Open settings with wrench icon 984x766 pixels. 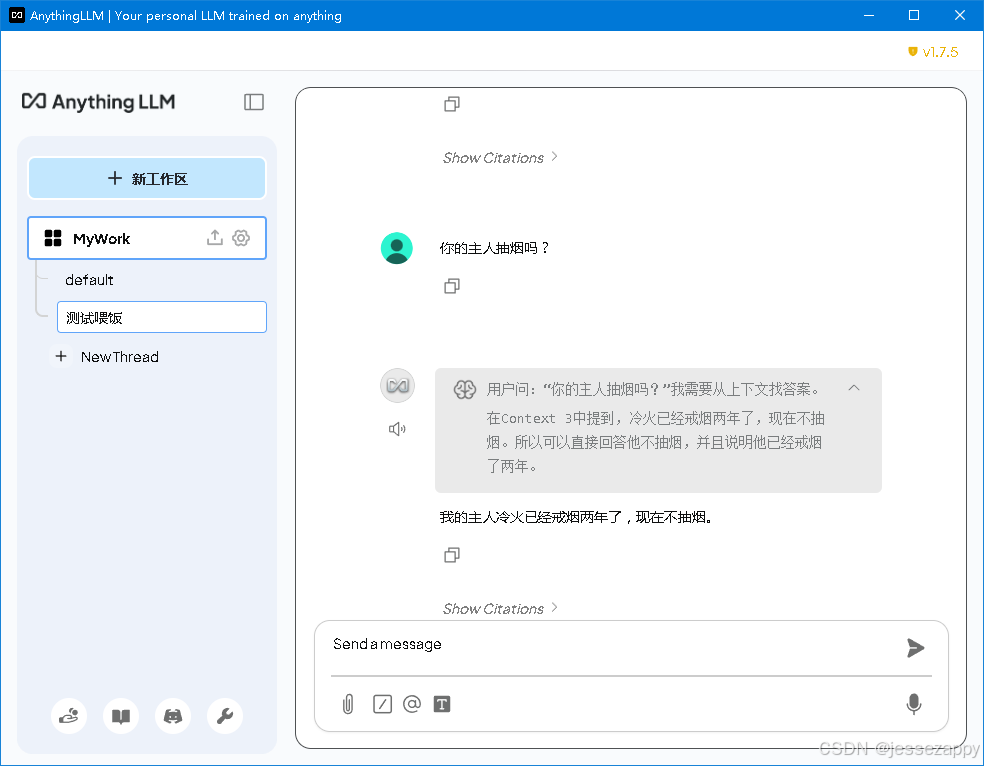pyautogui.click(x=225, y=716)
